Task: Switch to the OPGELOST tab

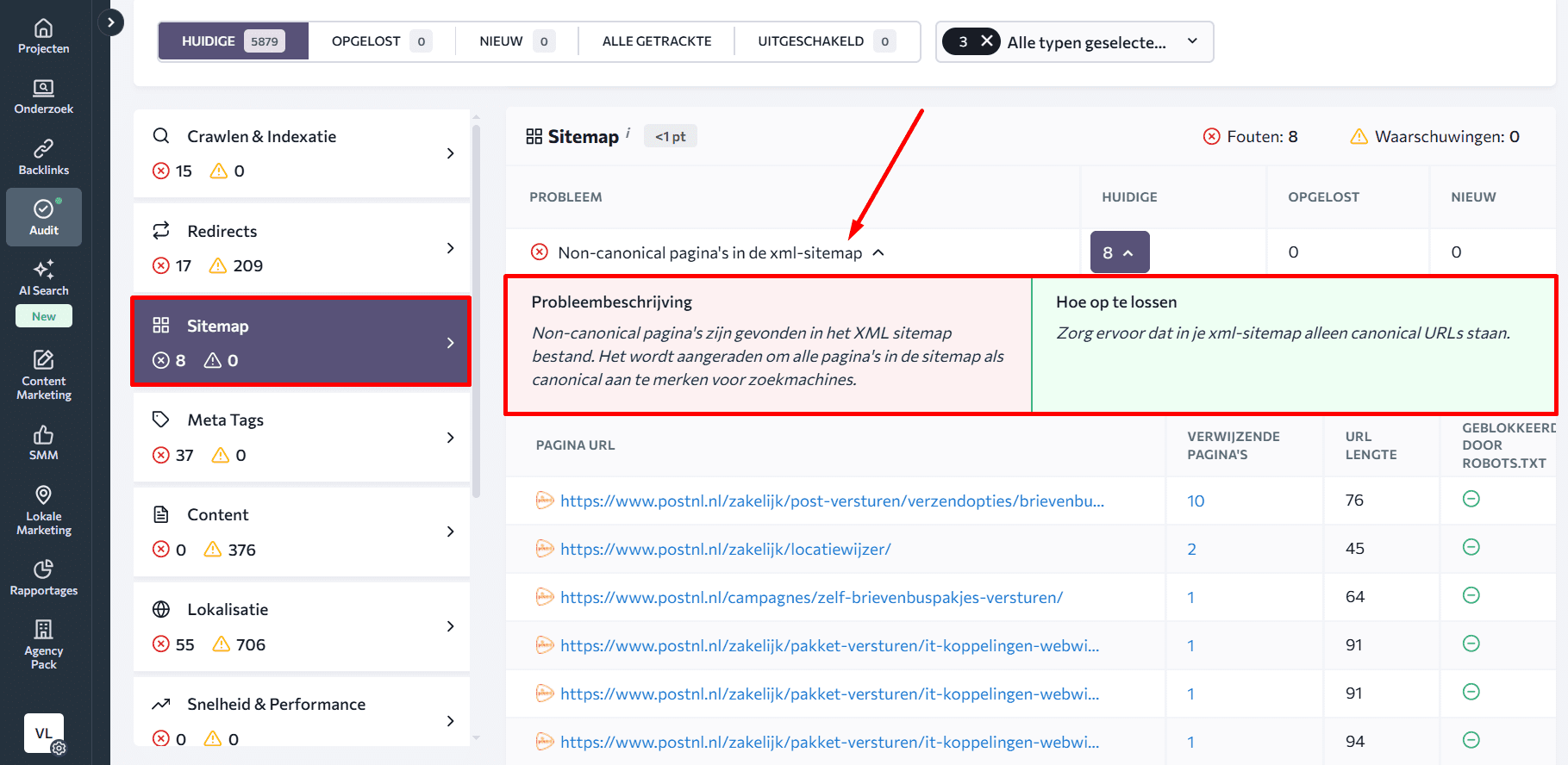Action: (382, 41)
